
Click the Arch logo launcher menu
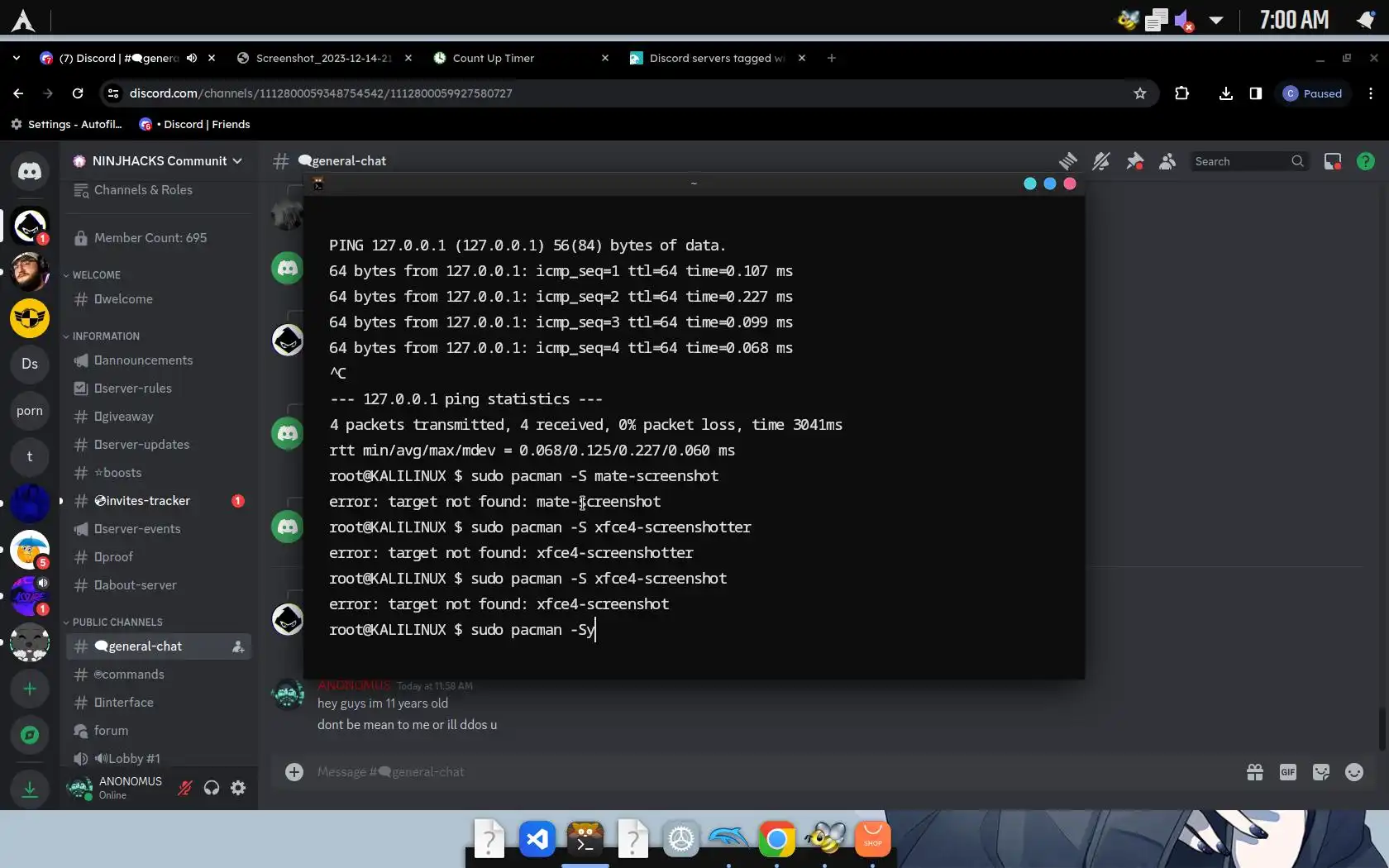click(x=23, y=20)
